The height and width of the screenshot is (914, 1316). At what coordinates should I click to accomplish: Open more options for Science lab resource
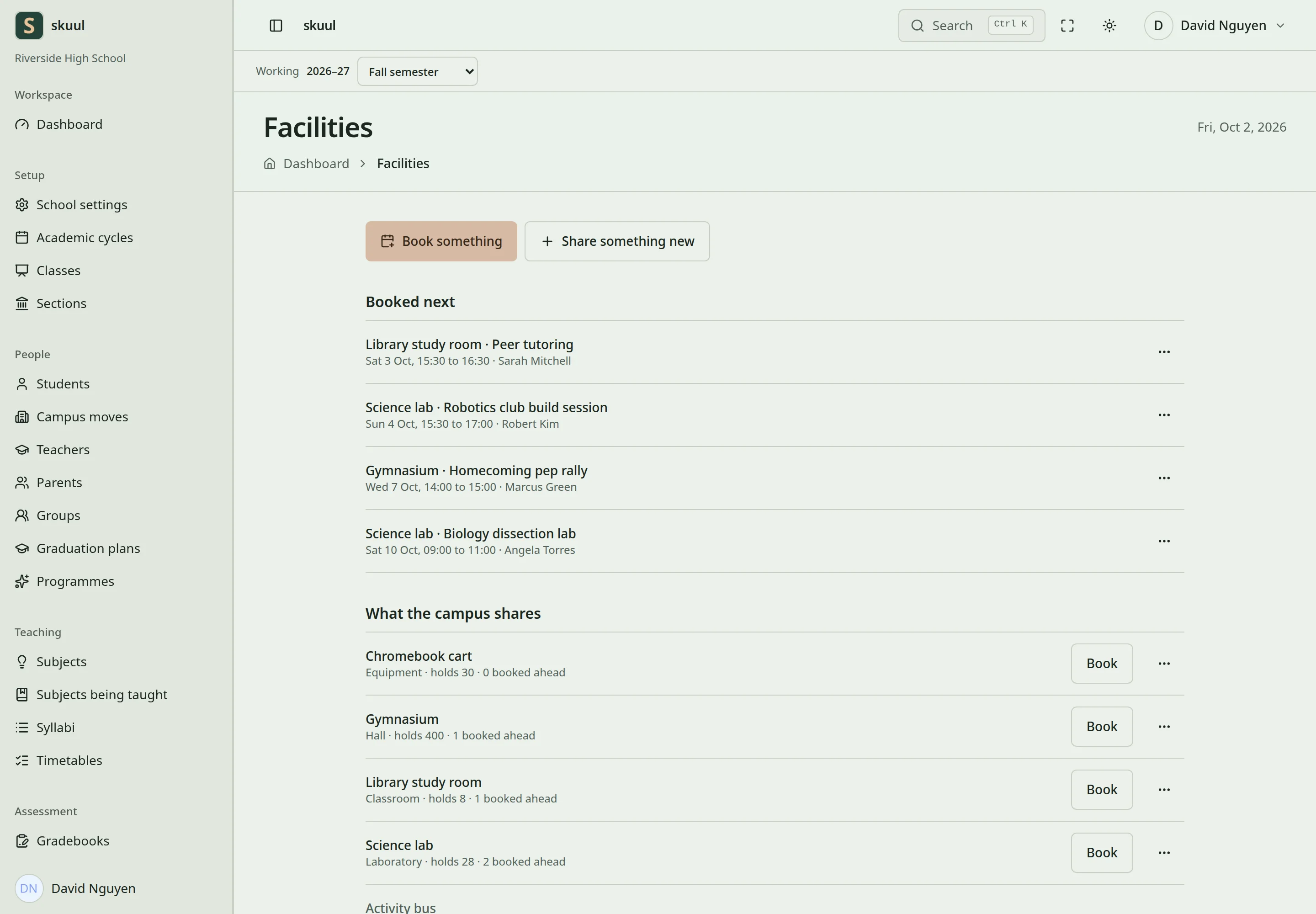(1164, 852)
